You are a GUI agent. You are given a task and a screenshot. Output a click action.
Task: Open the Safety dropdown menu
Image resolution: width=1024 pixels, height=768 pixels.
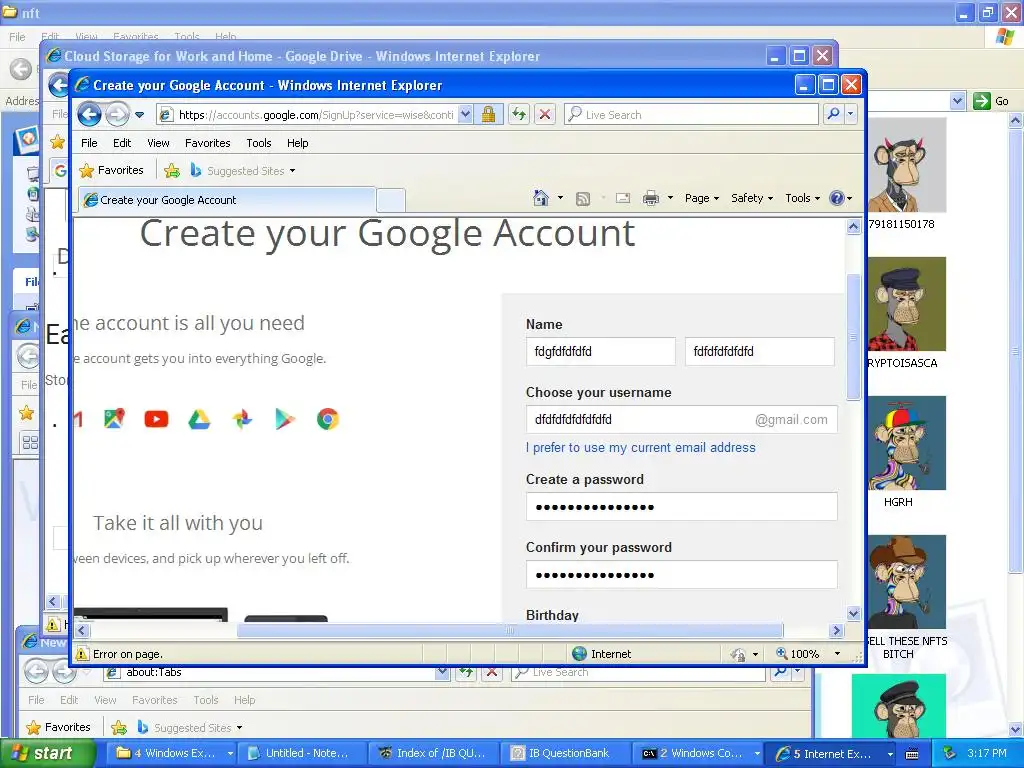tap(752, 198)
